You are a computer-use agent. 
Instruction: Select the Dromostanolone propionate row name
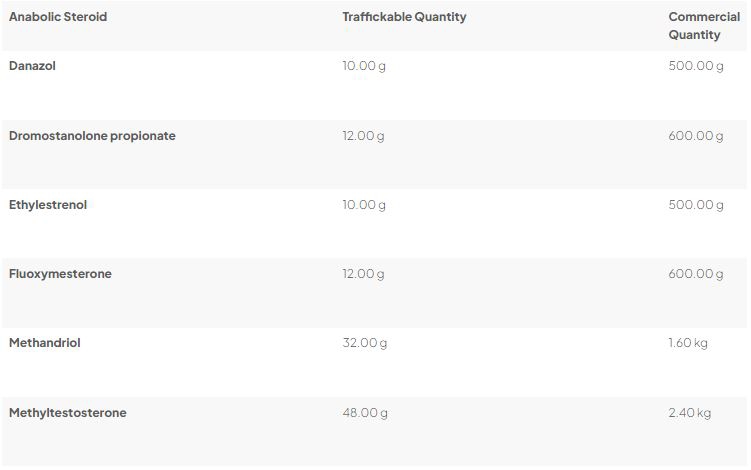coord(92,136)
